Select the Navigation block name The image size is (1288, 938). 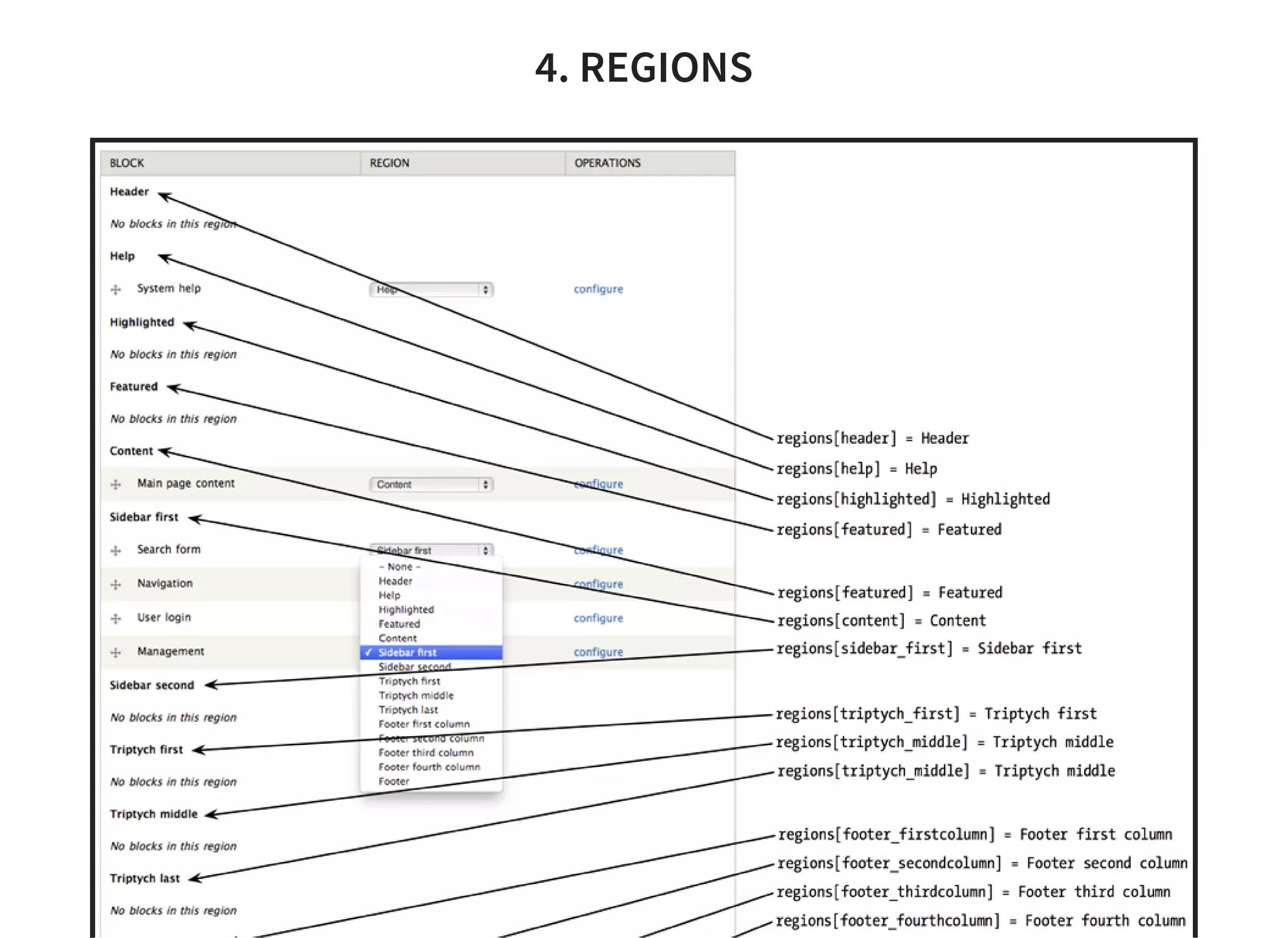pos(165,583)
